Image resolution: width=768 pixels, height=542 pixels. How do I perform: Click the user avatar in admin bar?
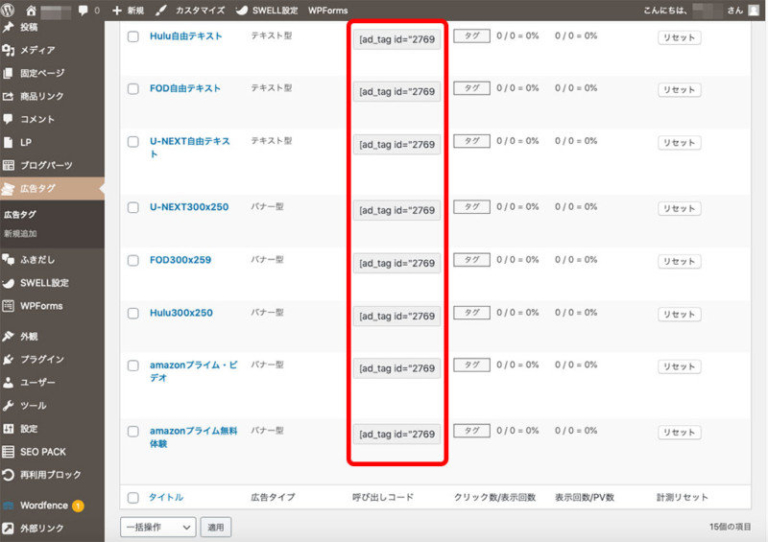click(754, 10)
